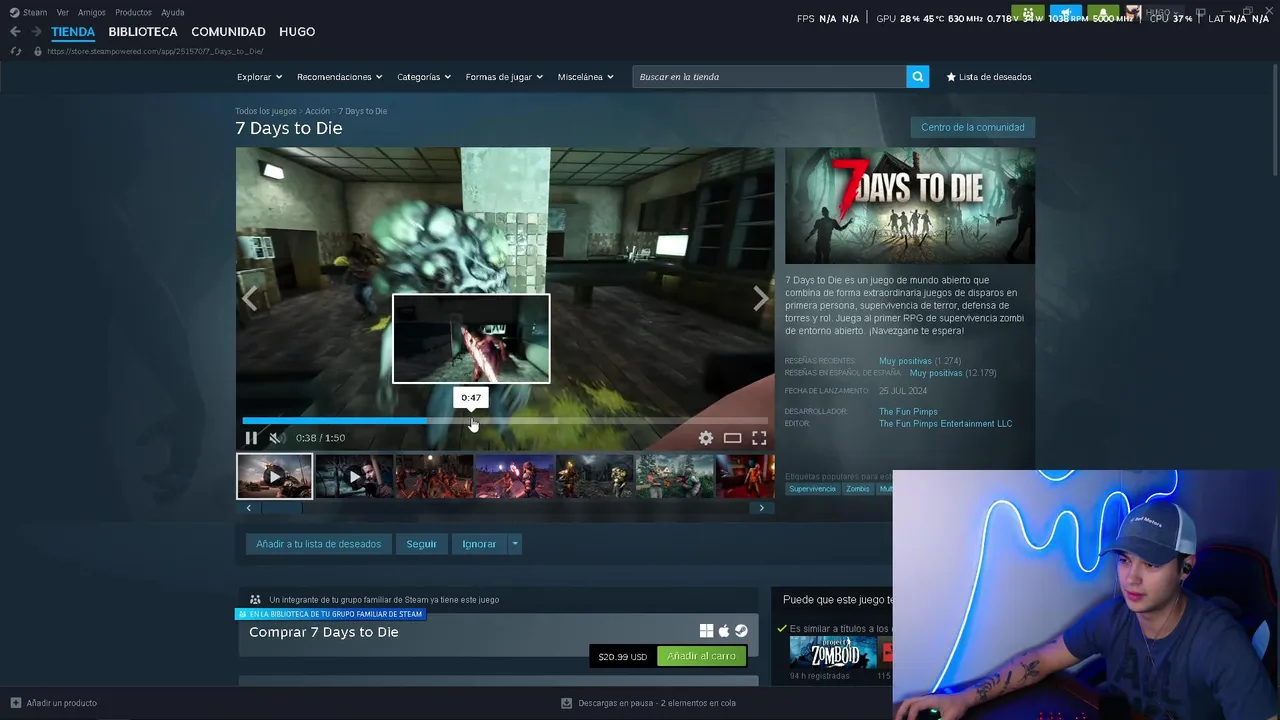The width and height of the screenshot is (1280, 720).
Task: Select the Supervivencia tag
Action: [x=812, y=489]
